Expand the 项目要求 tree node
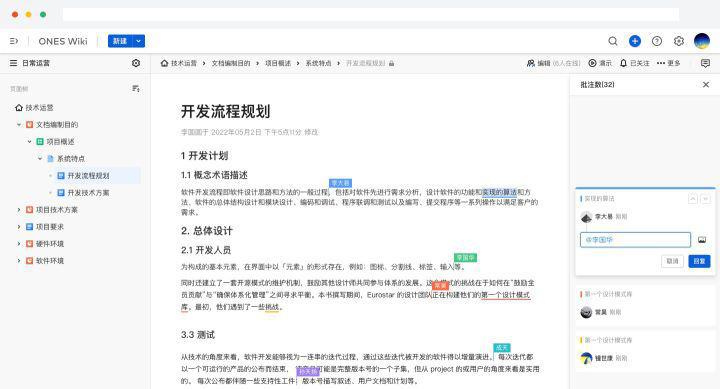 (x=19, y=226)
